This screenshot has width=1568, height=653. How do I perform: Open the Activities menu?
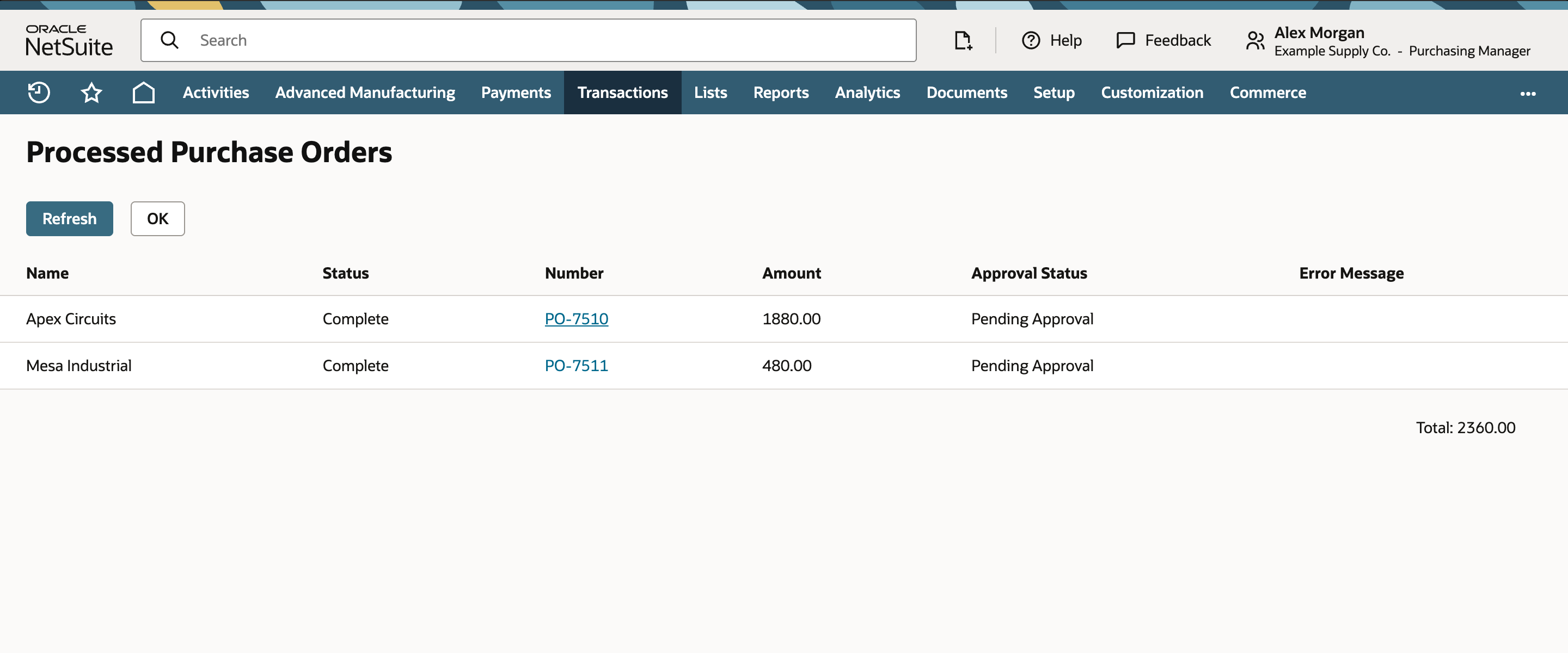(216, 93)
